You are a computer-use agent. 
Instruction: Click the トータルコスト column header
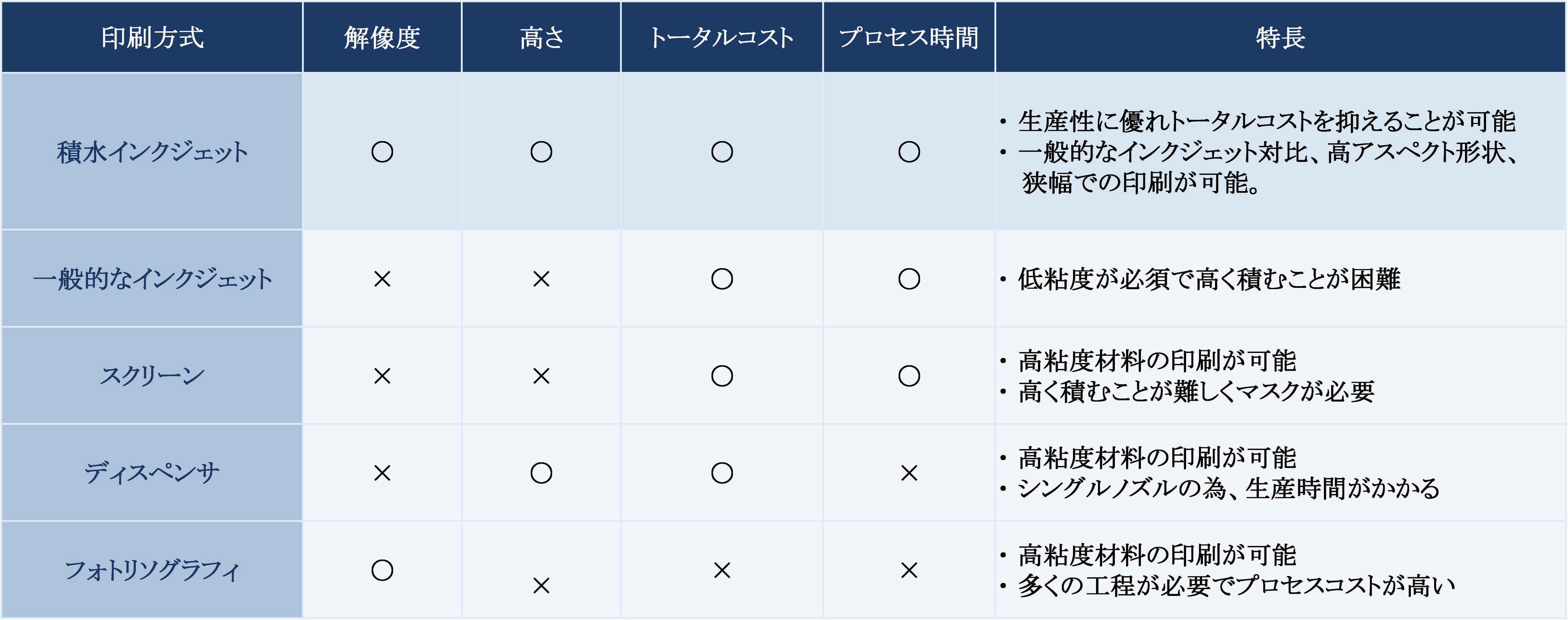coord(721,38)
